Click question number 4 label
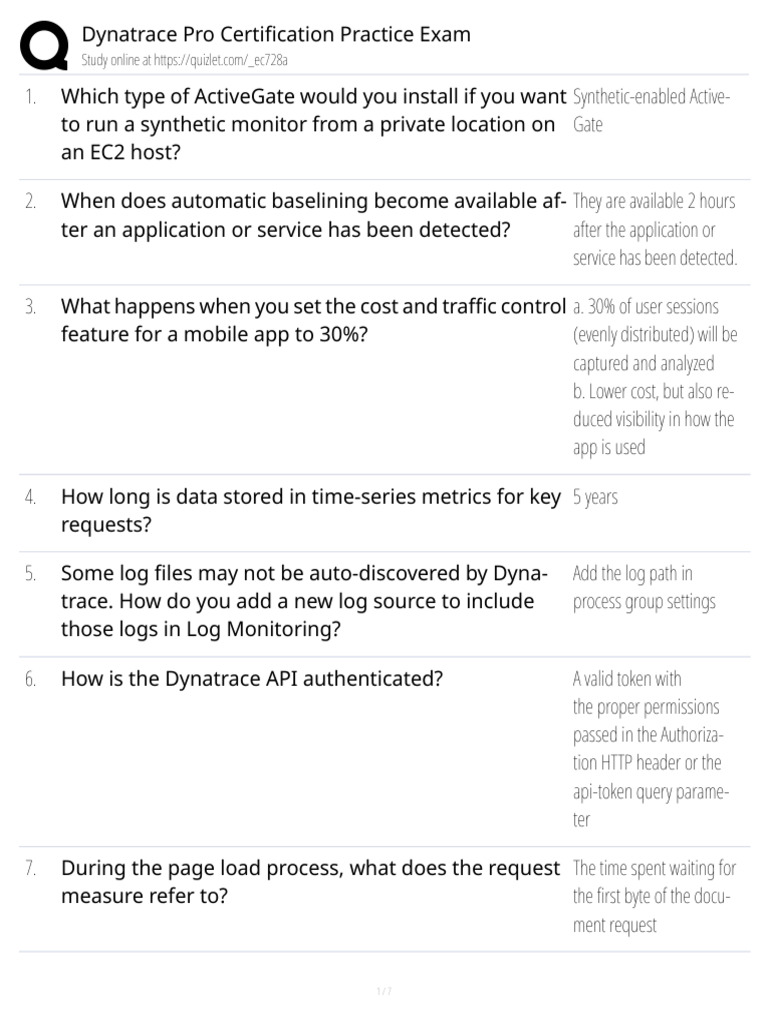The height and width of the screenshot is (1024, 768). (30, 497)
